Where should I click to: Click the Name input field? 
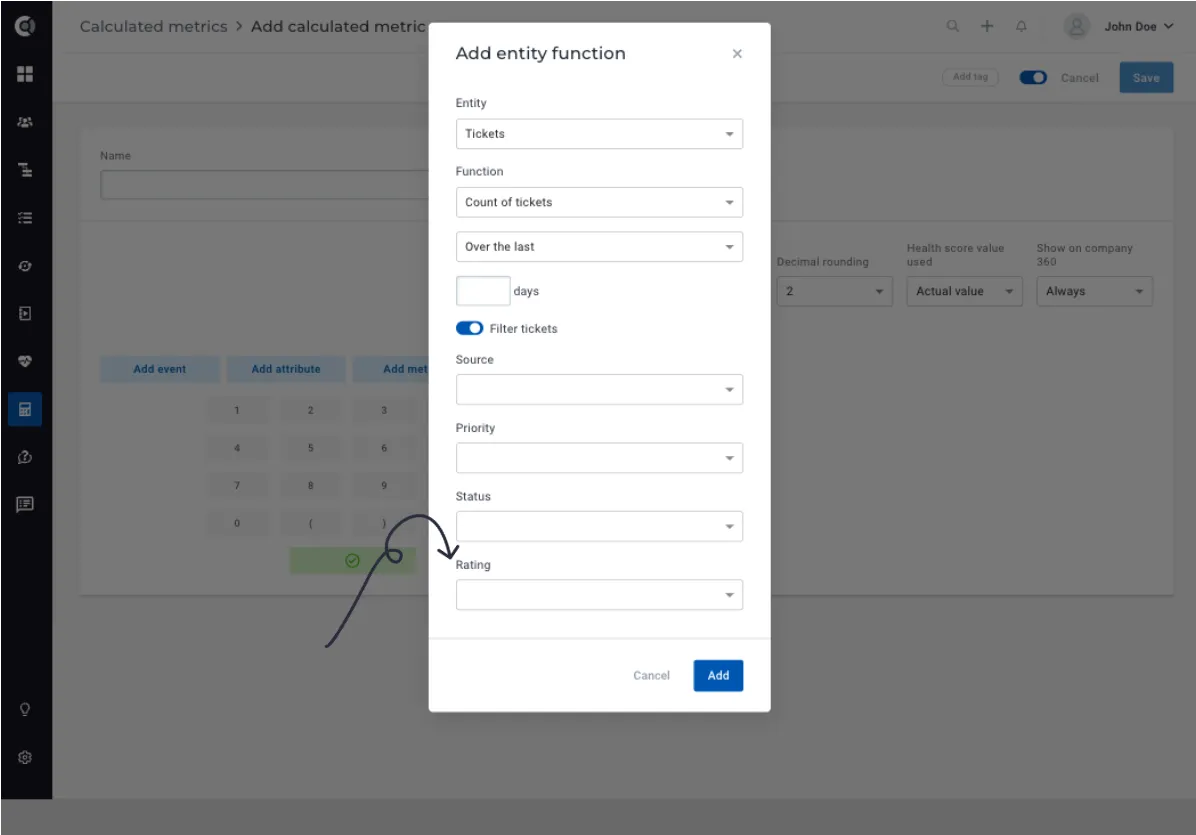point(264,185)
